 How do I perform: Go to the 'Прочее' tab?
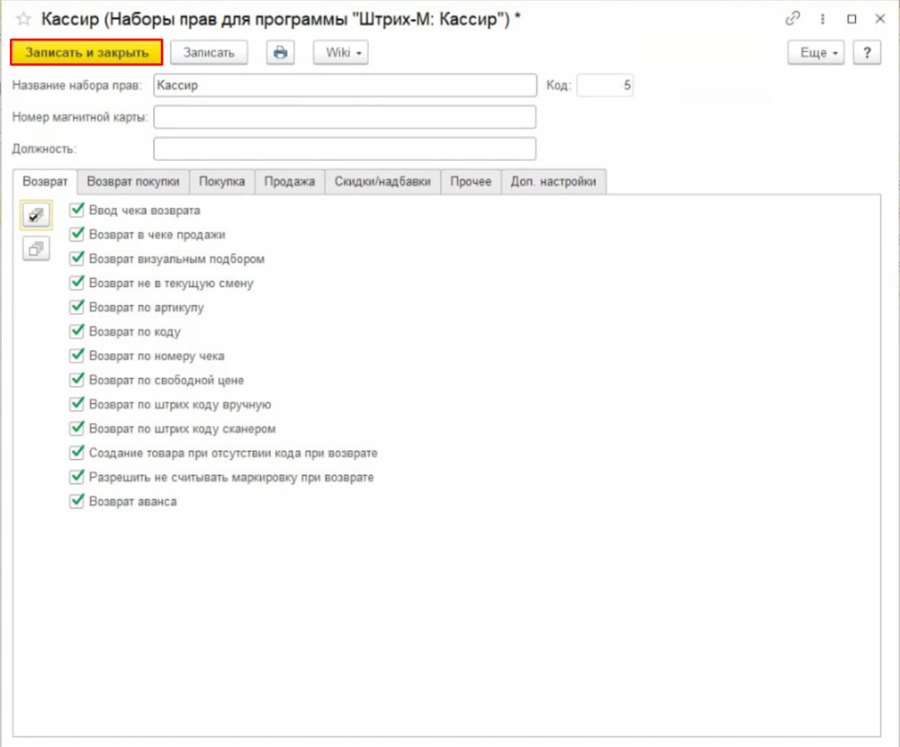[471, 181]
